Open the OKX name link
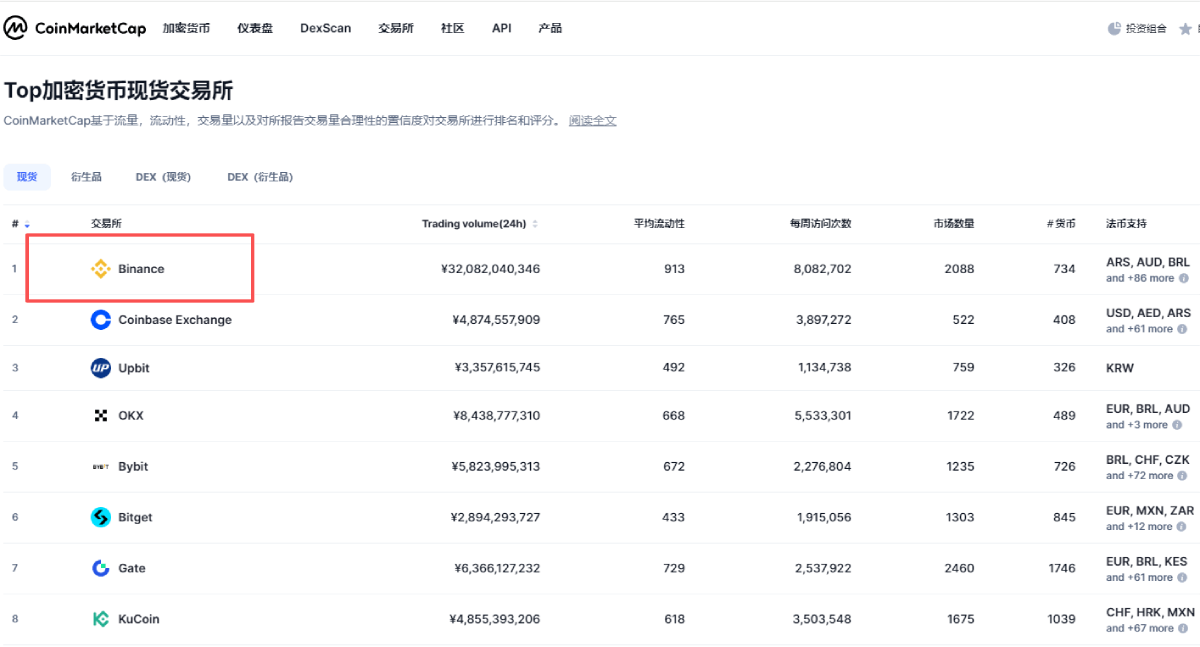The width and height of the screenshot is (1200, 647). coord(131,415)
